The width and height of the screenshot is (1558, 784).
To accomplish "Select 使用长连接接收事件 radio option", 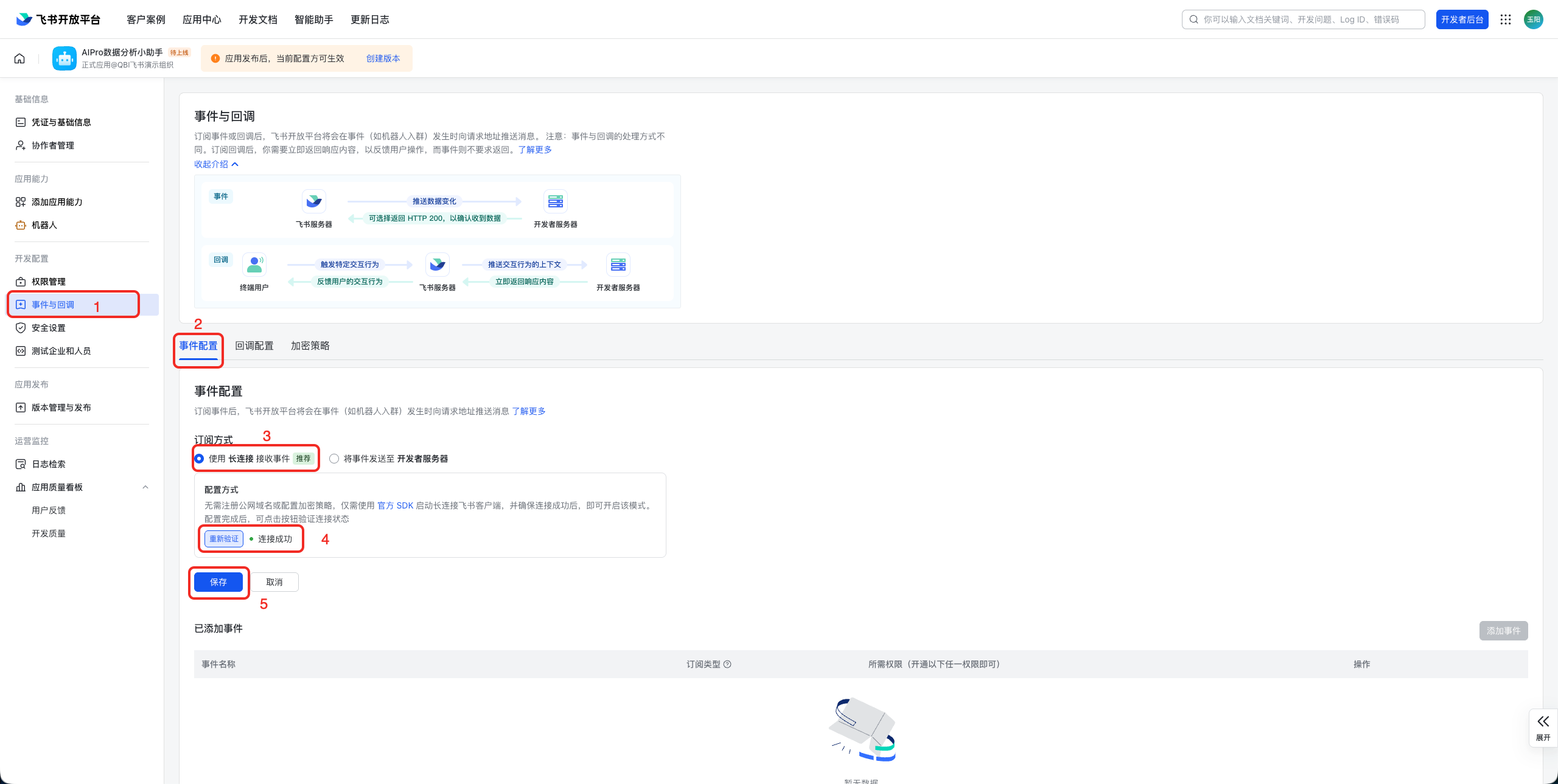I will coord(199,459).
